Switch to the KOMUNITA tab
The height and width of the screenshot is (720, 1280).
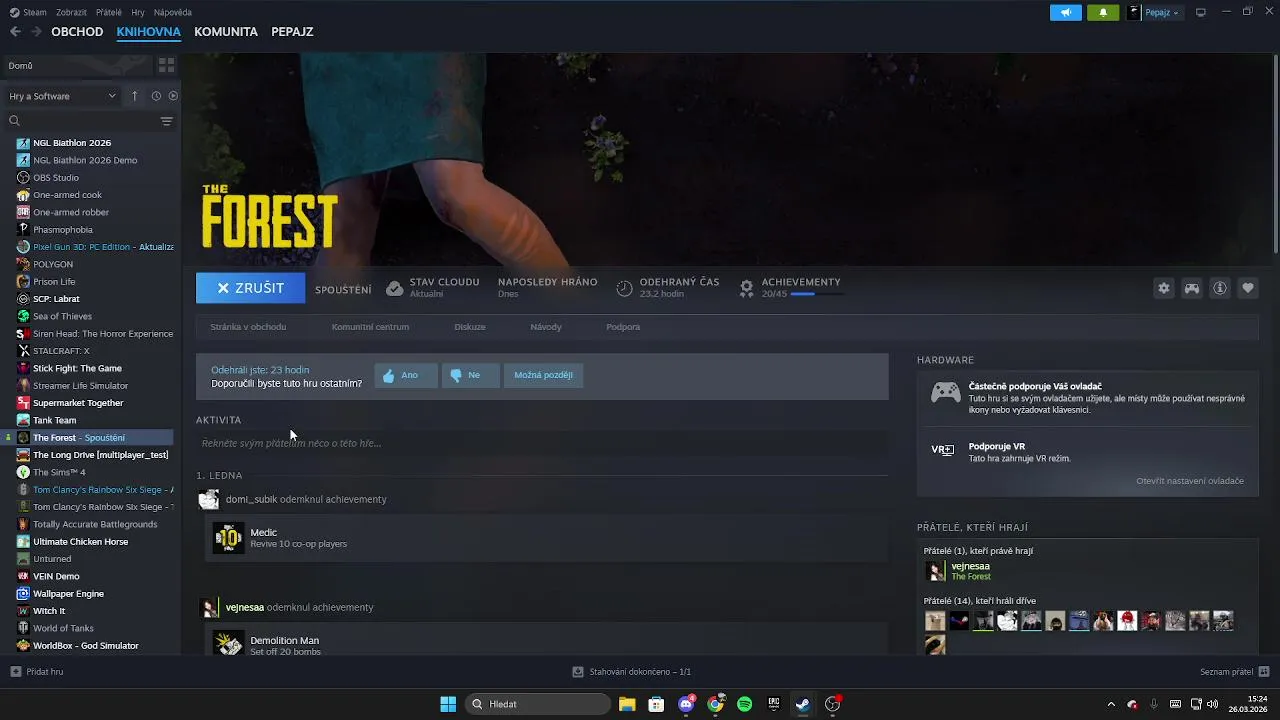pyautogui.click(x=226, y=31)
